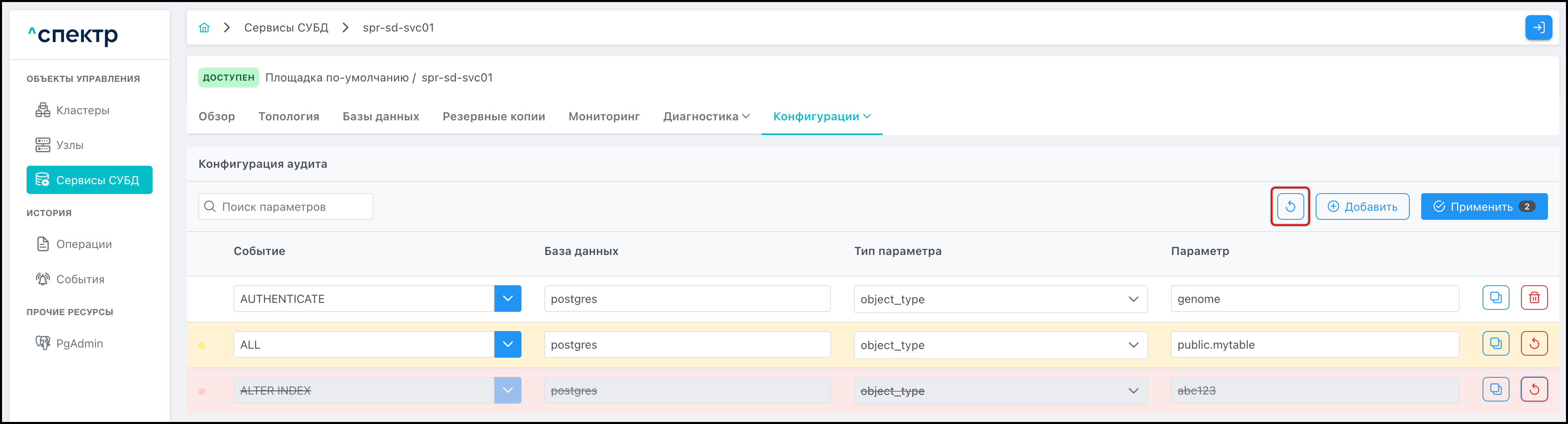Expand the Диагностика tab menu
Image resolution: width=1568 pixels, height=424 pixels.
click(x=705, y=116)
